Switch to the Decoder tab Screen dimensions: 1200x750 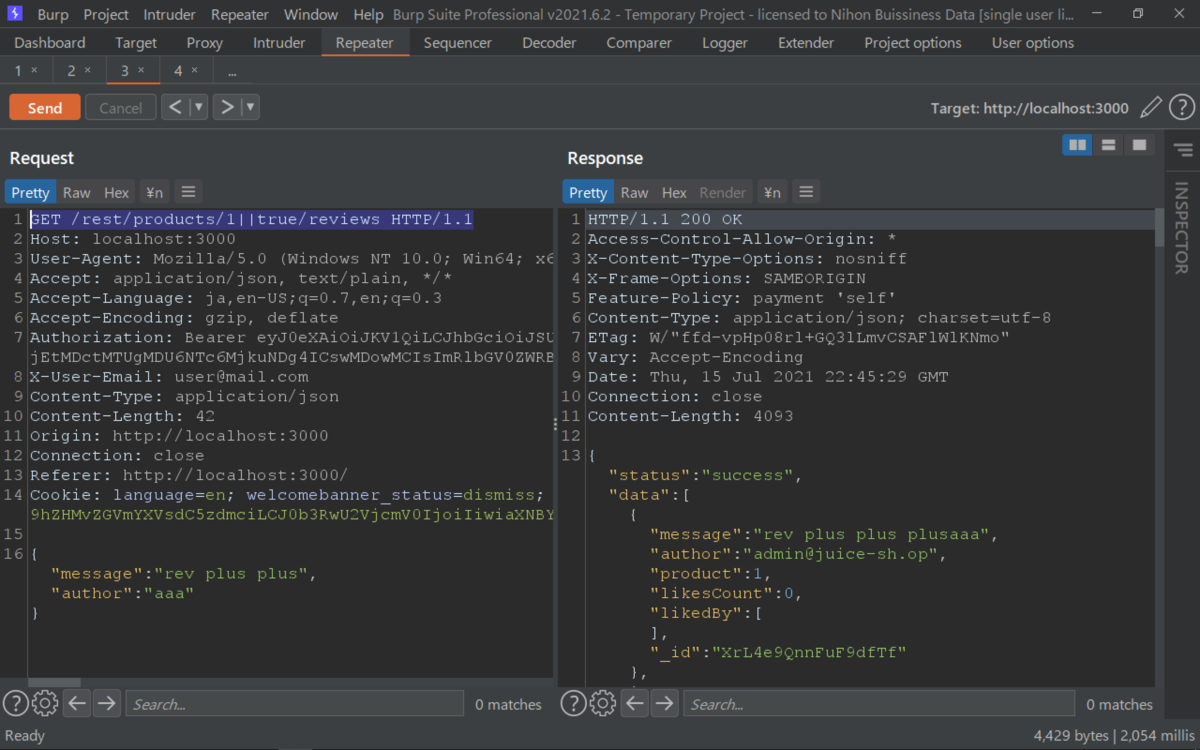tap(549, 43)
